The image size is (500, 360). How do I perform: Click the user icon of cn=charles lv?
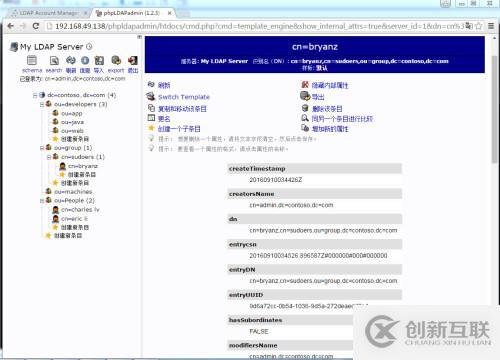coord(56,210)
